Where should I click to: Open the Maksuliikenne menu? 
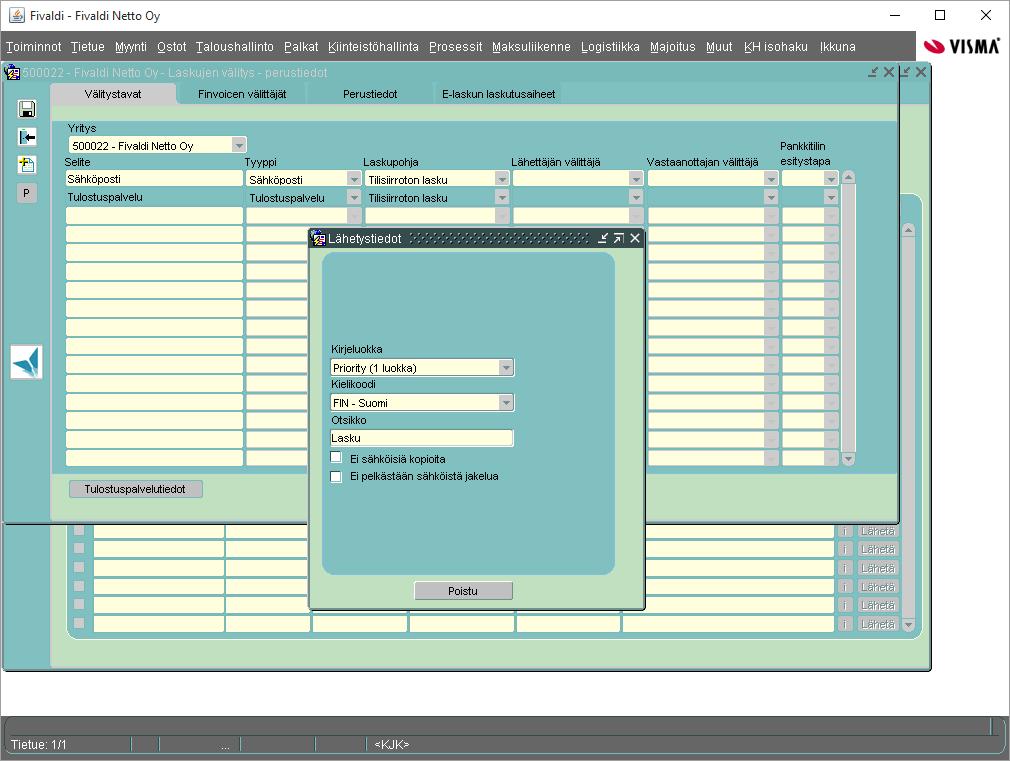531,46
